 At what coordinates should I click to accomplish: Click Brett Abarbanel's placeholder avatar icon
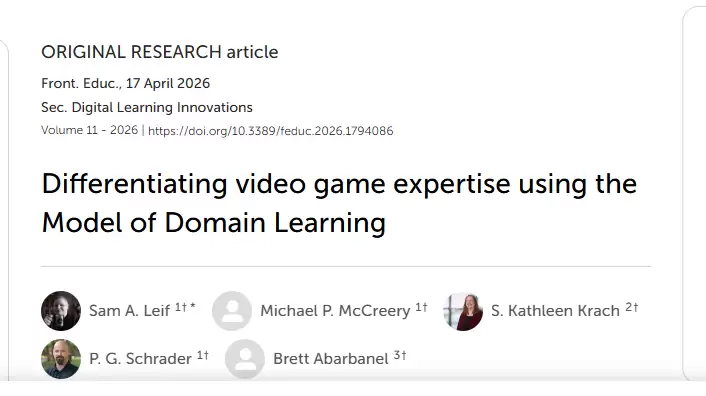[x=244, y=359]
